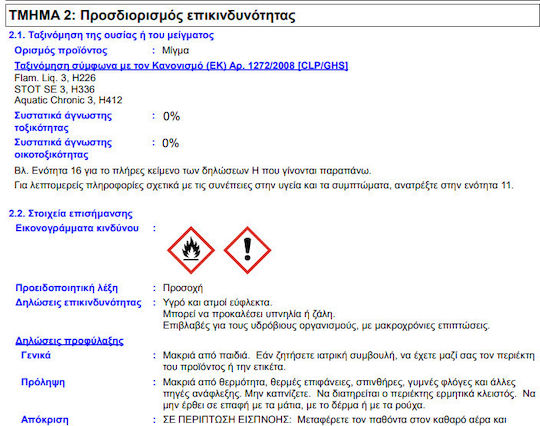
Task: Click the Δηλώσεις επικινδυνότητας label
Action: 79,303
